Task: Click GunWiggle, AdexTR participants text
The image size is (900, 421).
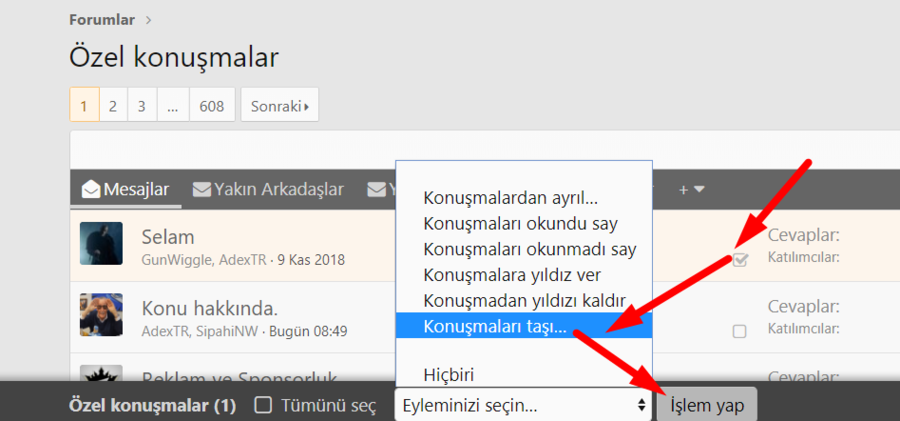Action: coord(204,260)
